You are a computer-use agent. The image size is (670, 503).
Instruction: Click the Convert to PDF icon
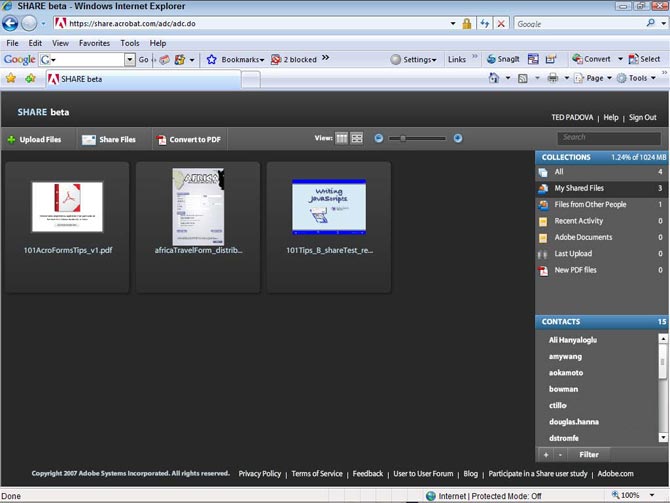coord(161,140)
